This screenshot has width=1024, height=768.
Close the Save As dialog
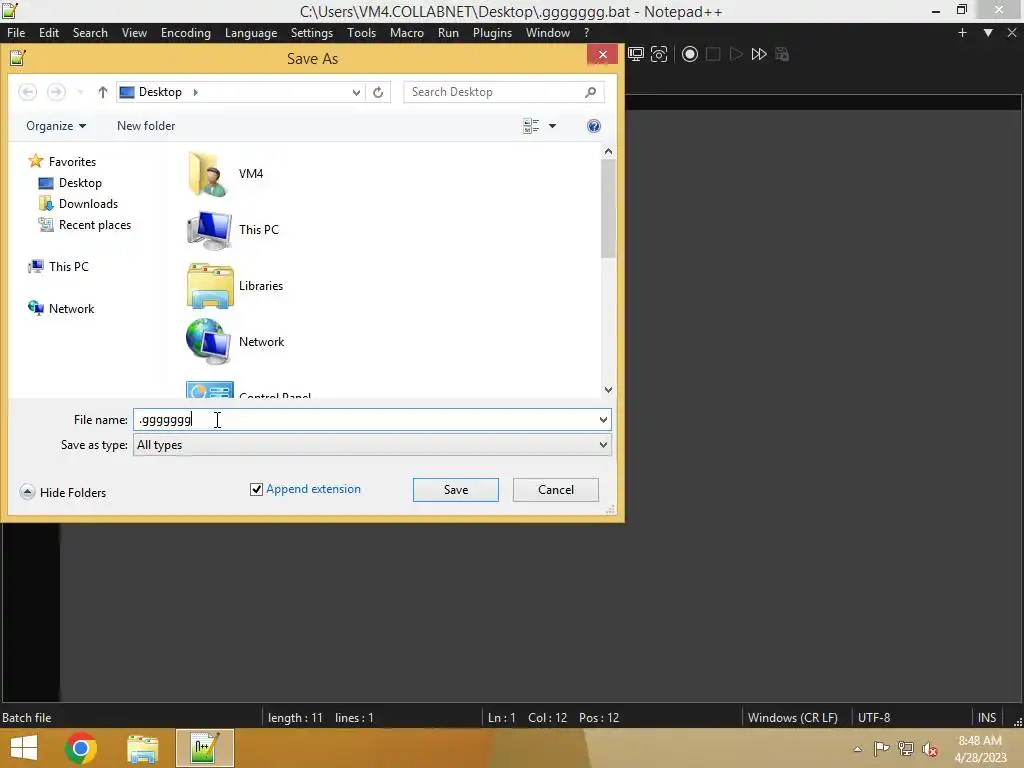click(602, 54)
